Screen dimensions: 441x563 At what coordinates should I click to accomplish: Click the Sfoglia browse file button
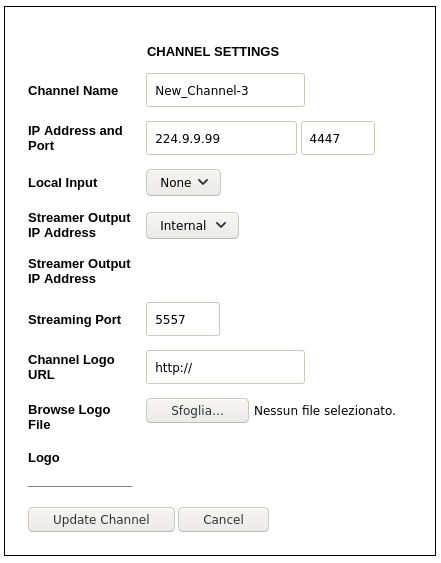[197, 410]
